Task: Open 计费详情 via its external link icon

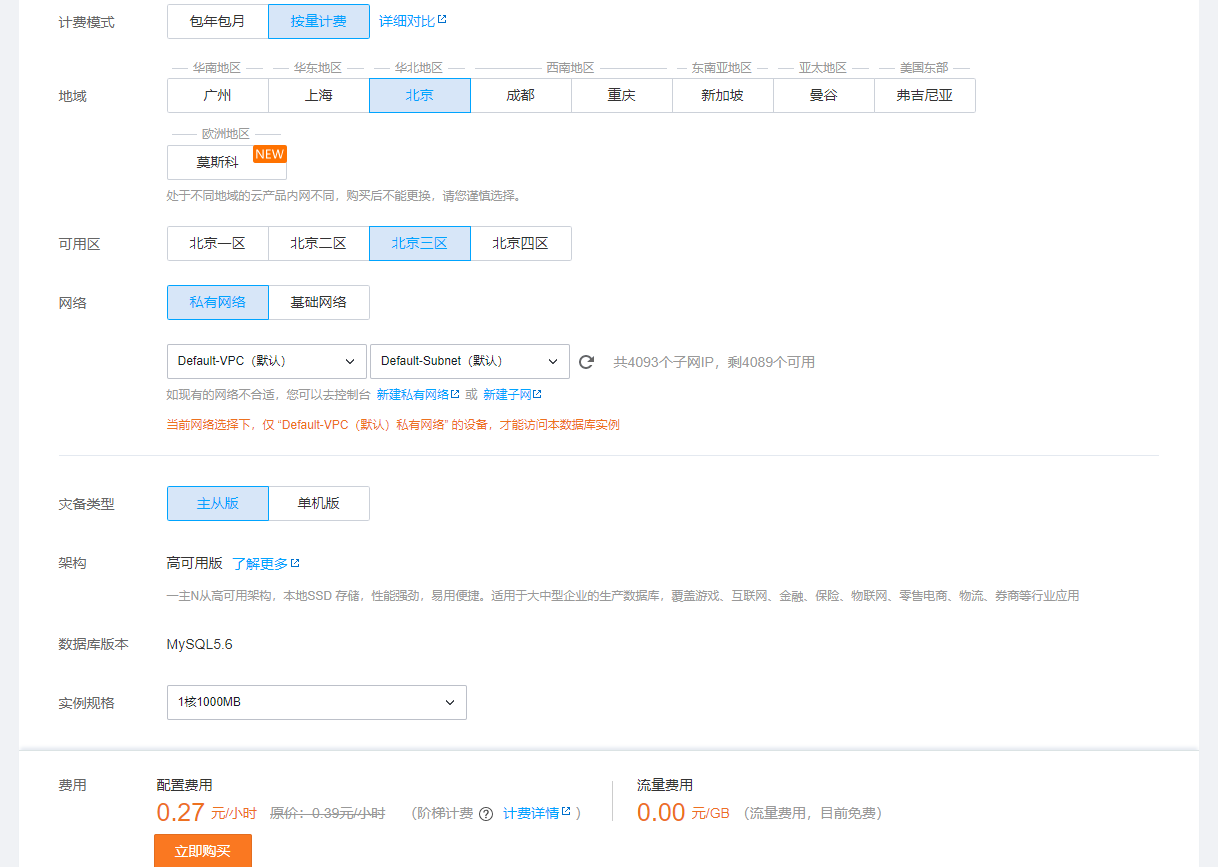Action: [567, 811]
